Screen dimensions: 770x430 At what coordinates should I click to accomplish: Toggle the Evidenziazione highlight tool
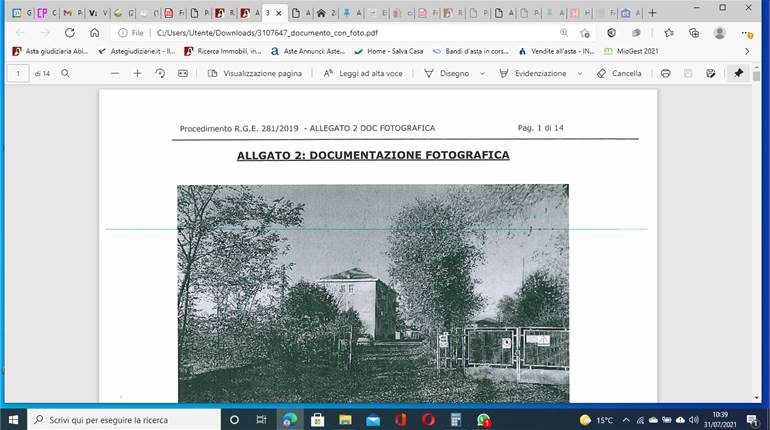[533, 73]
